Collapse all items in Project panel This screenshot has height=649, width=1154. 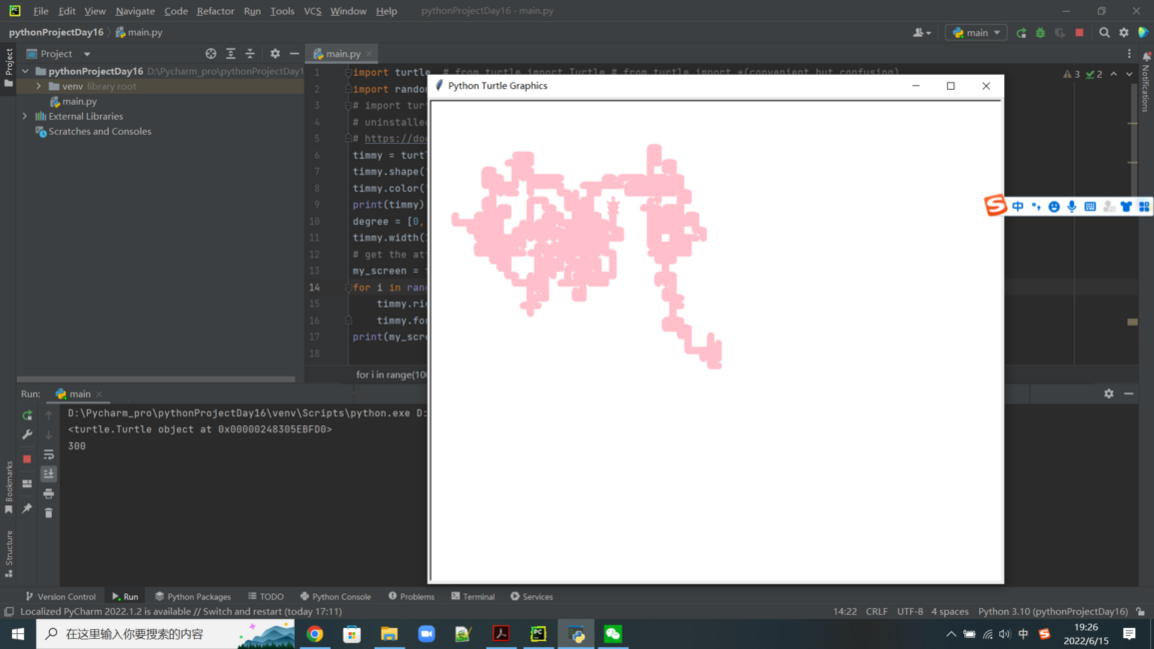click(250, 54)
